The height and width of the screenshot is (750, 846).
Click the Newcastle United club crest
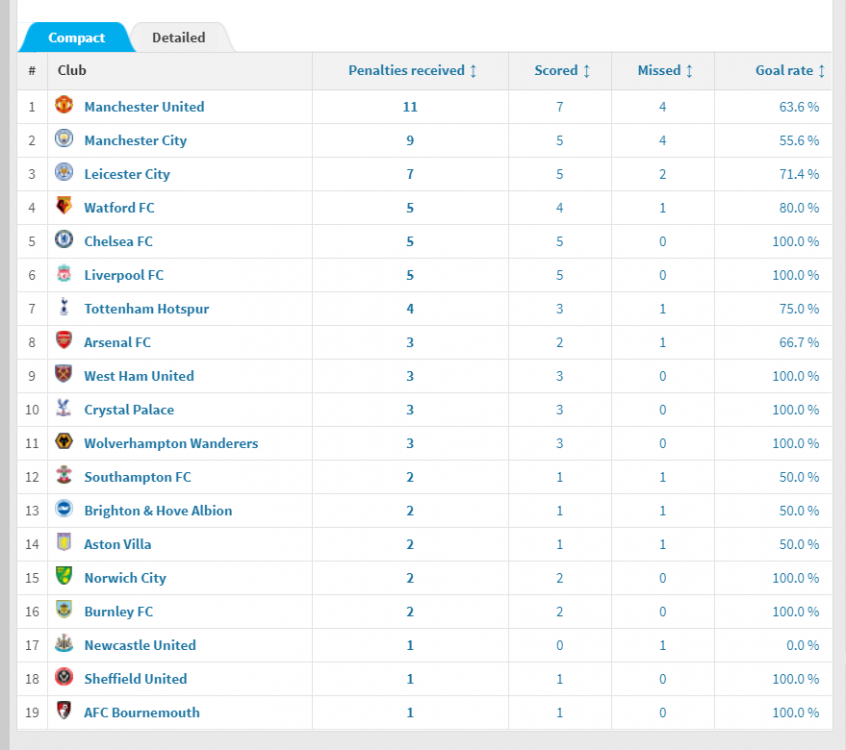pyautogui.click(x=64, y=644)
